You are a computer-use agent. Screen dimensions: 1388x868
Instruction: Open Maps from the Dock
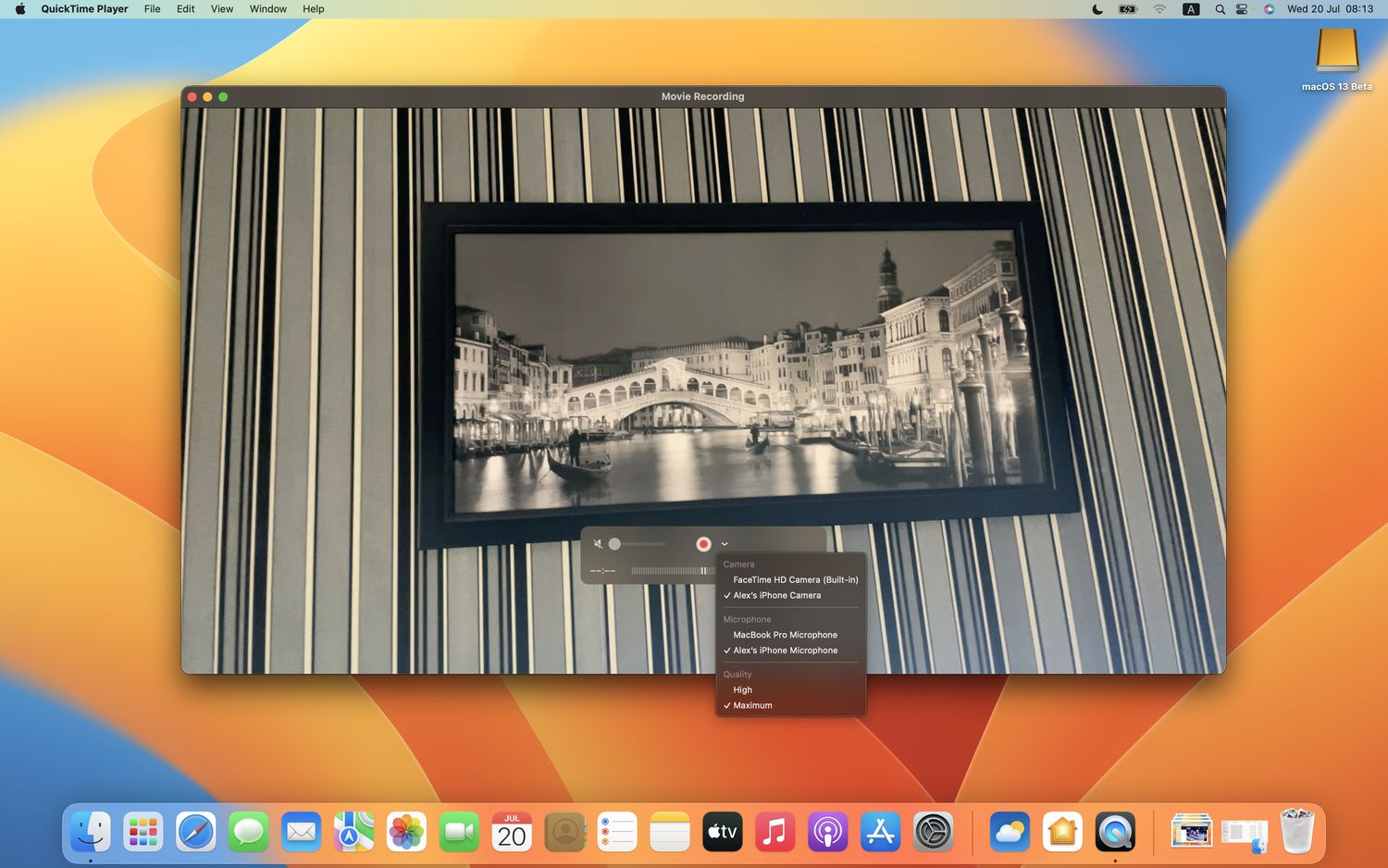pyautogui.click(x=354, y=832)
